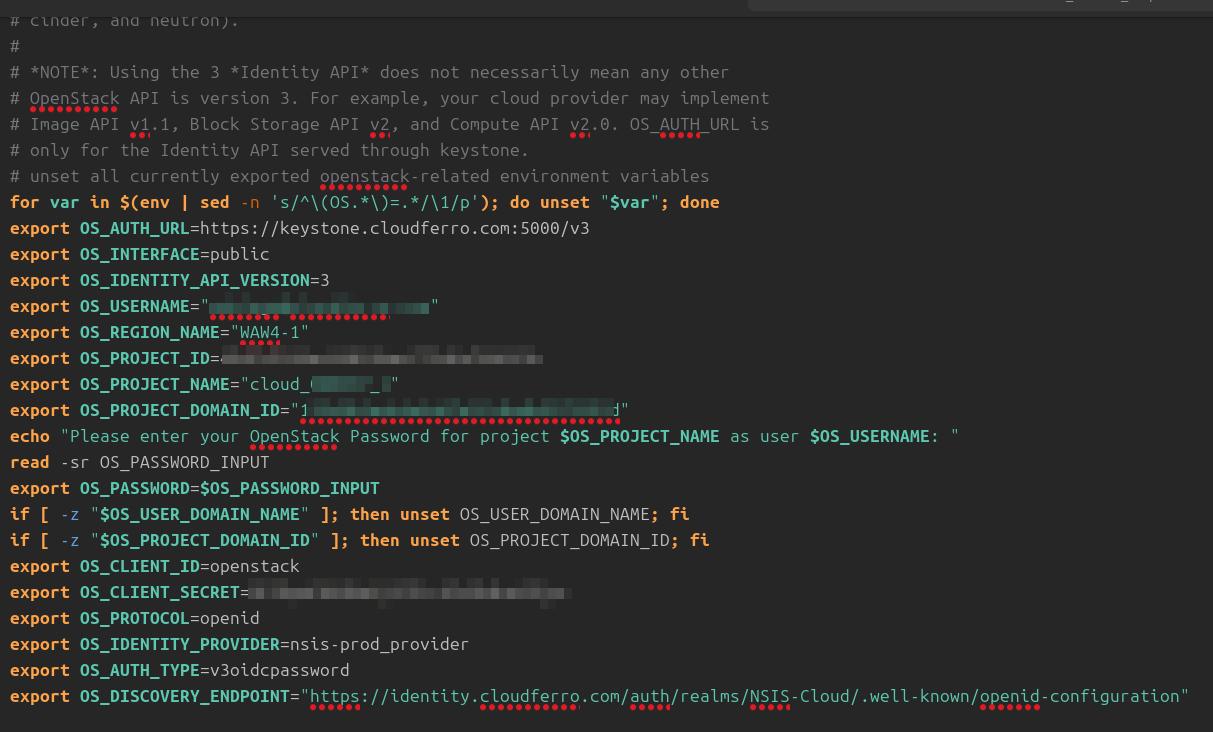Click the openid-configuration discovery endpoint URL
Viewport: 1213px width, 732px height.
click(745, 696)
